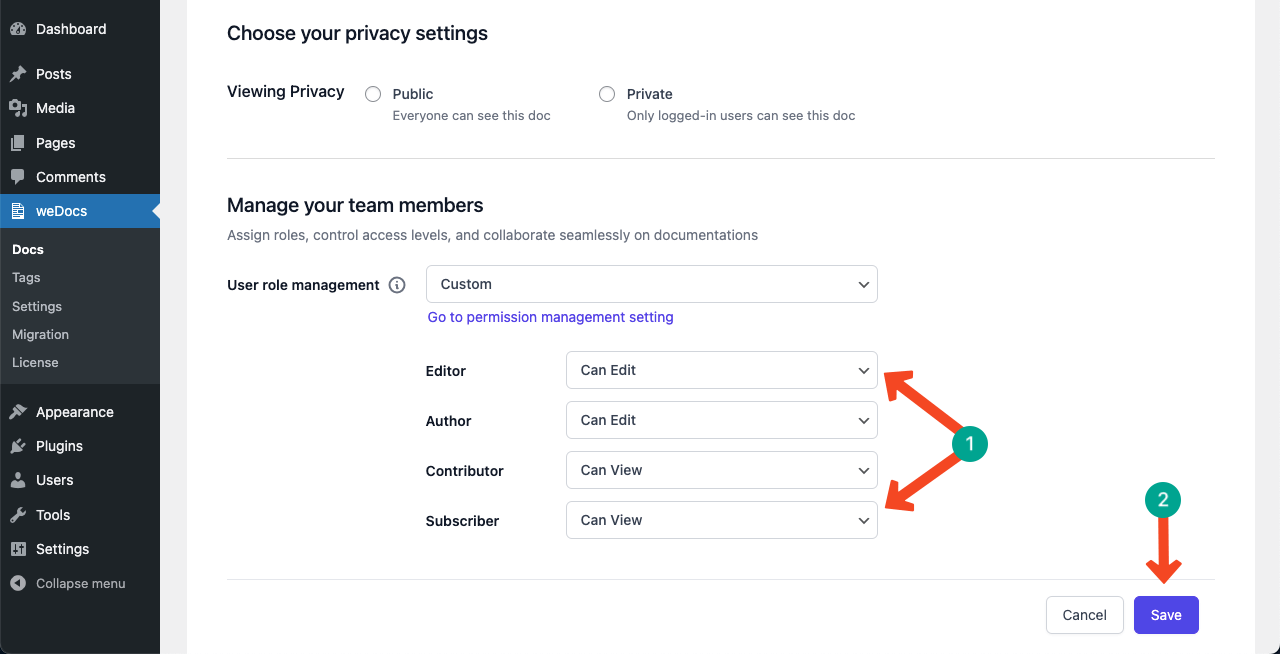The image size is (1280, 654).
Task: Click the Collapse menu label
Action: 81,583
